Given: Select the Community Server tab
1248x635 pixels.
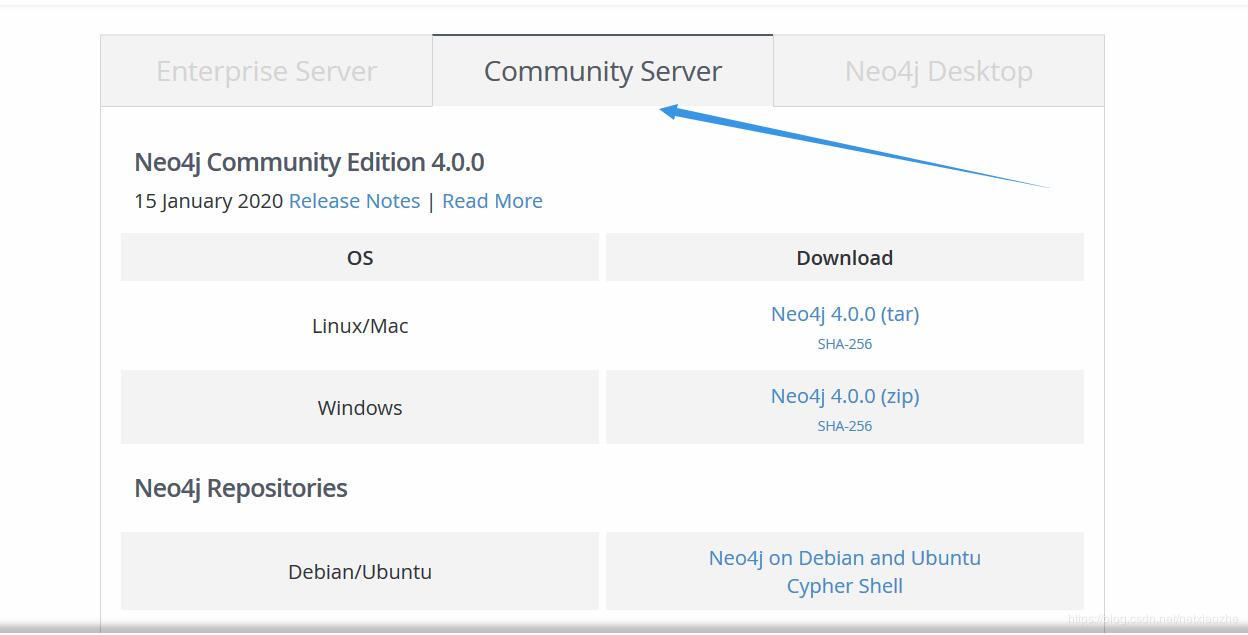Looking at the screenshot, I should tap(603, 71).
